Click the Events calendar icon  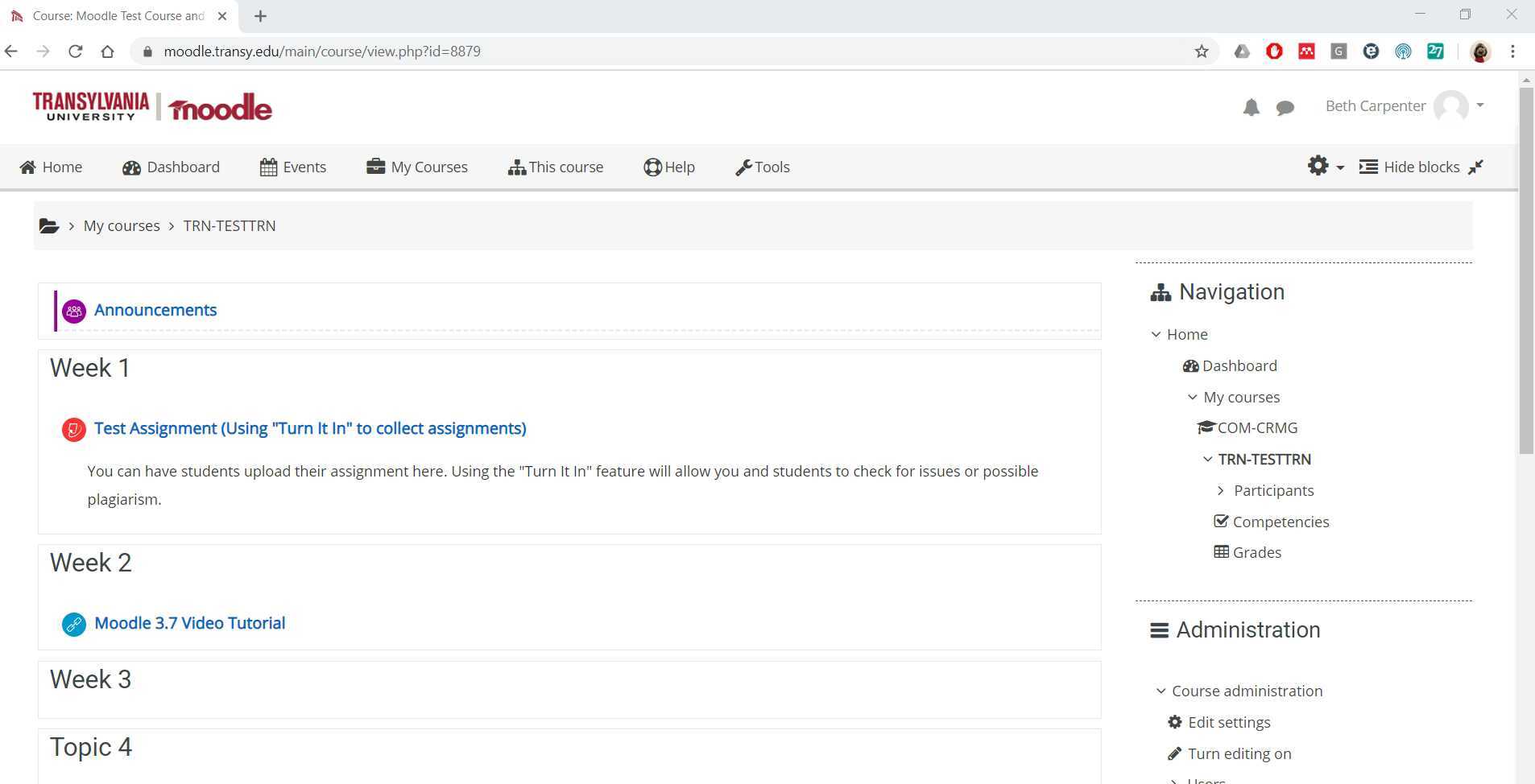[269, 167]
